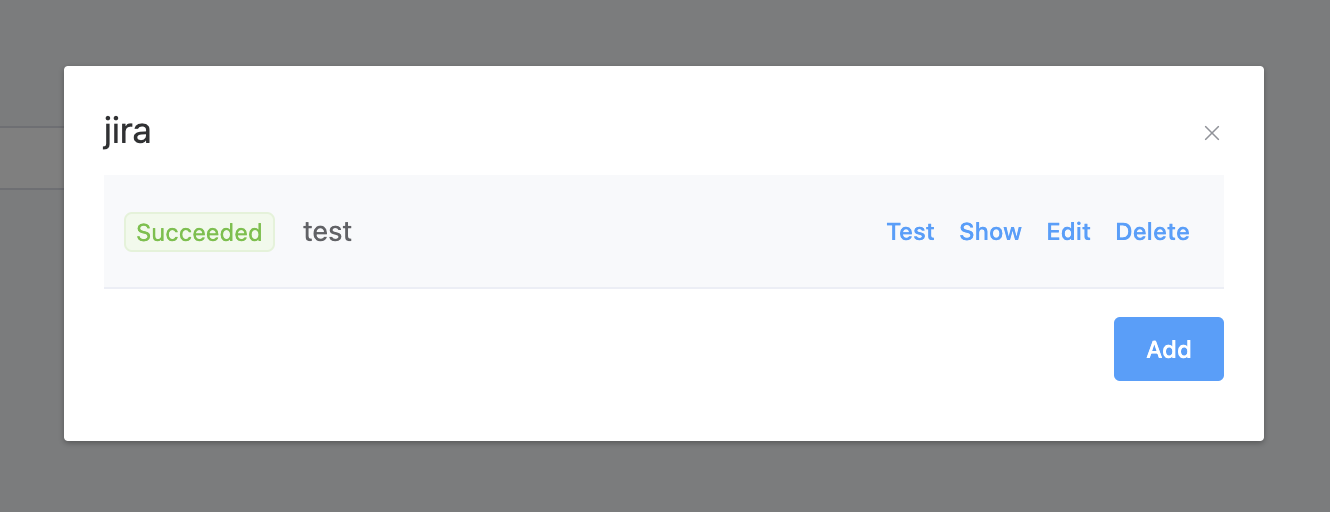Click the darkened backdrop right of the dialog
This screenshot has width=1330, height=512.
[x=1297, y=254]
